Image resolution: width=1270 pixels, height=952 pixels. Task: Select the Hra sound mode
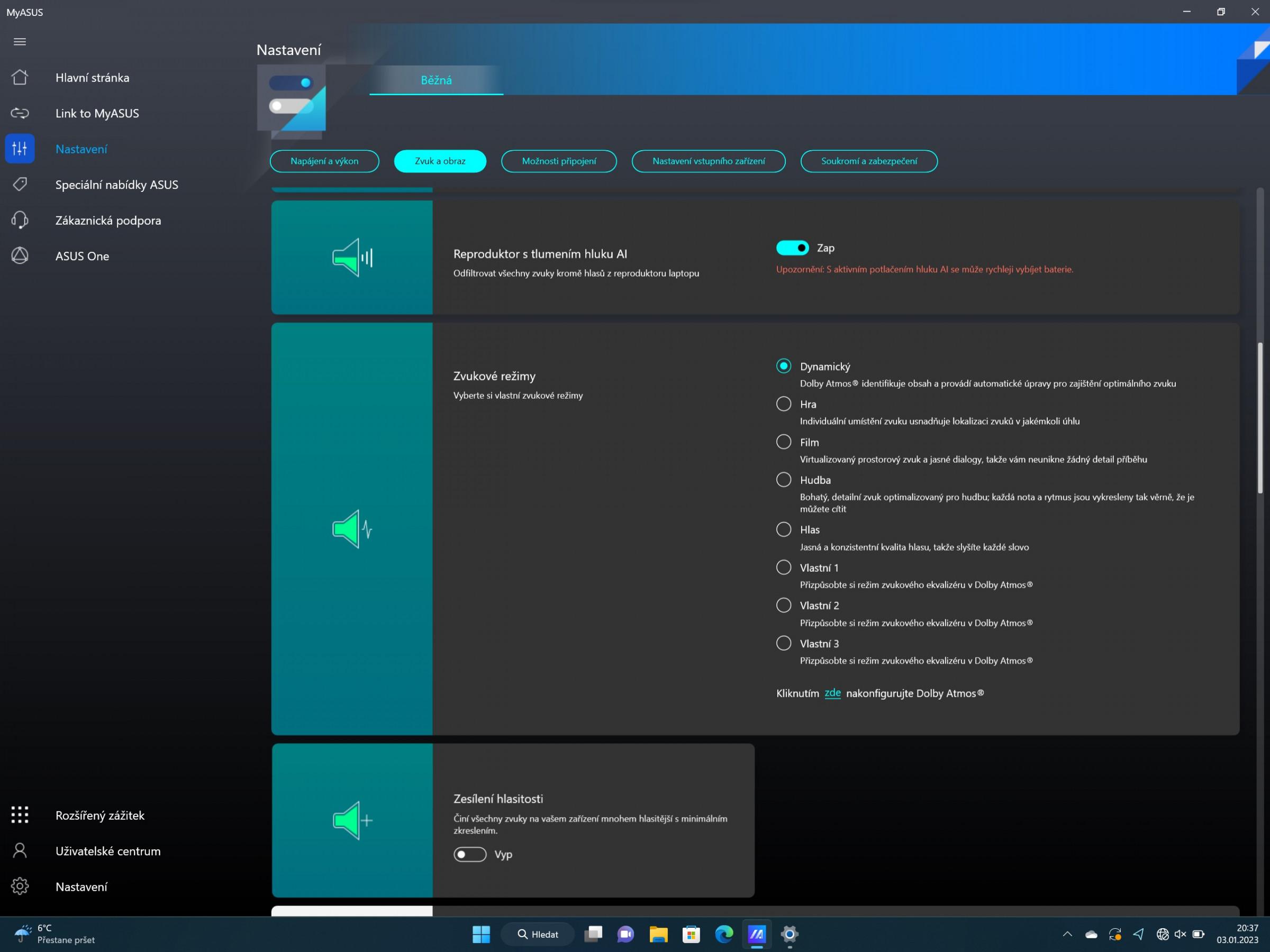[x=783, y=404]
